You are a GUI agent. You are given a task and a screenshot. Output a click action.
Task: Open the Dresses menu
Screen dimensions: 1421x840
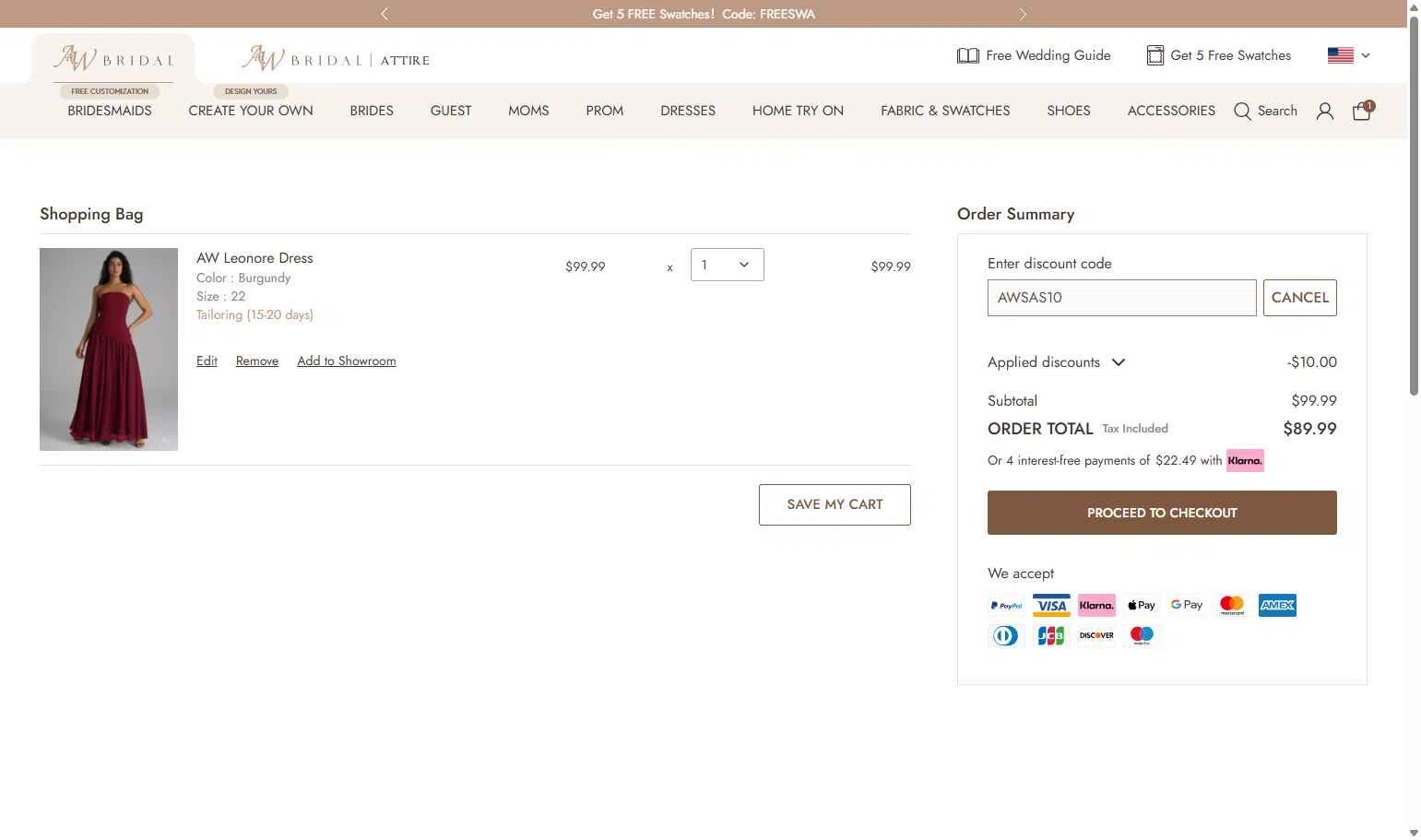point(688,111)
